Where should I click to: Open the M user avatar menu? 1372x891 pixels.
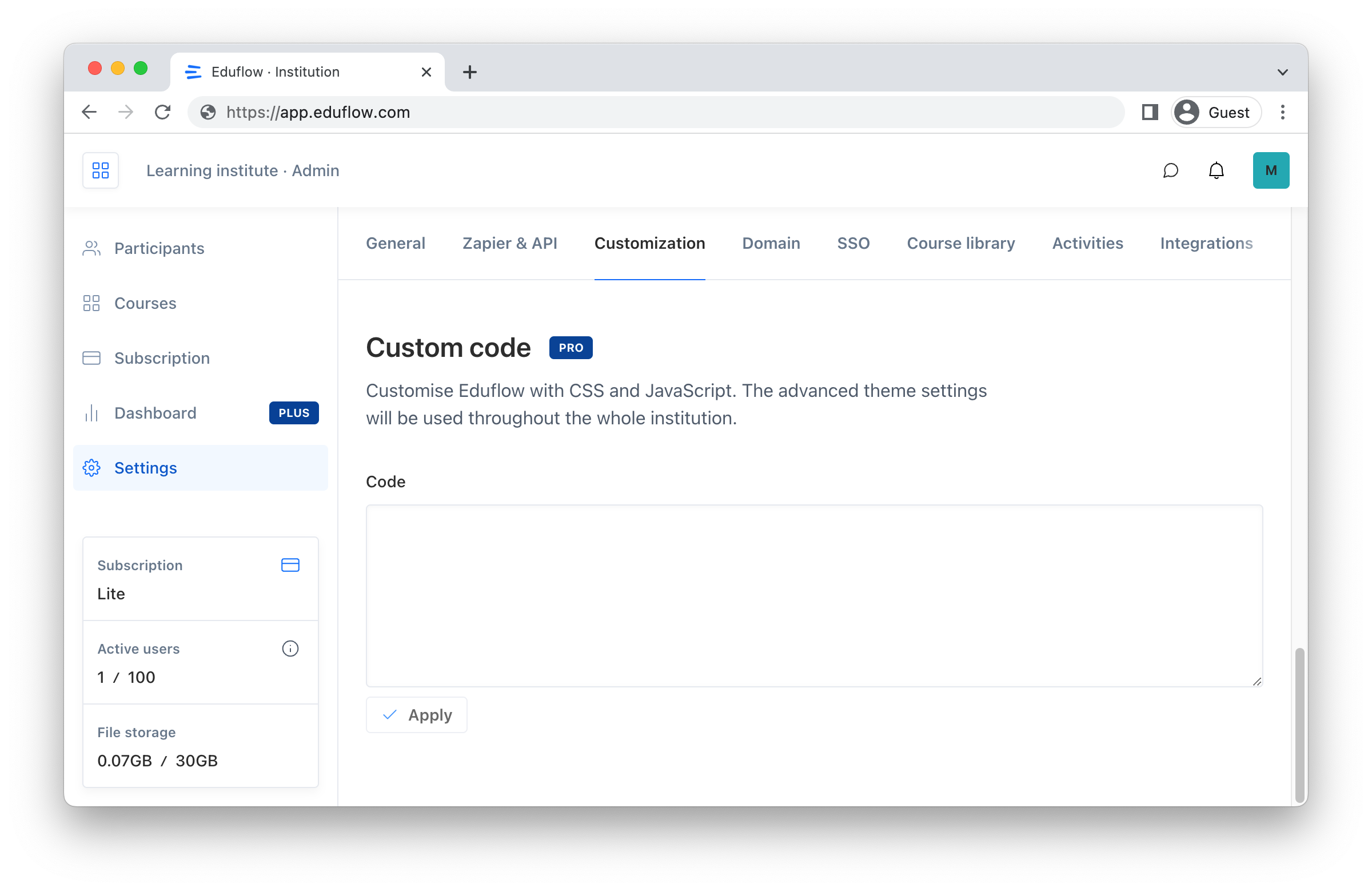tap(1271, 170)
